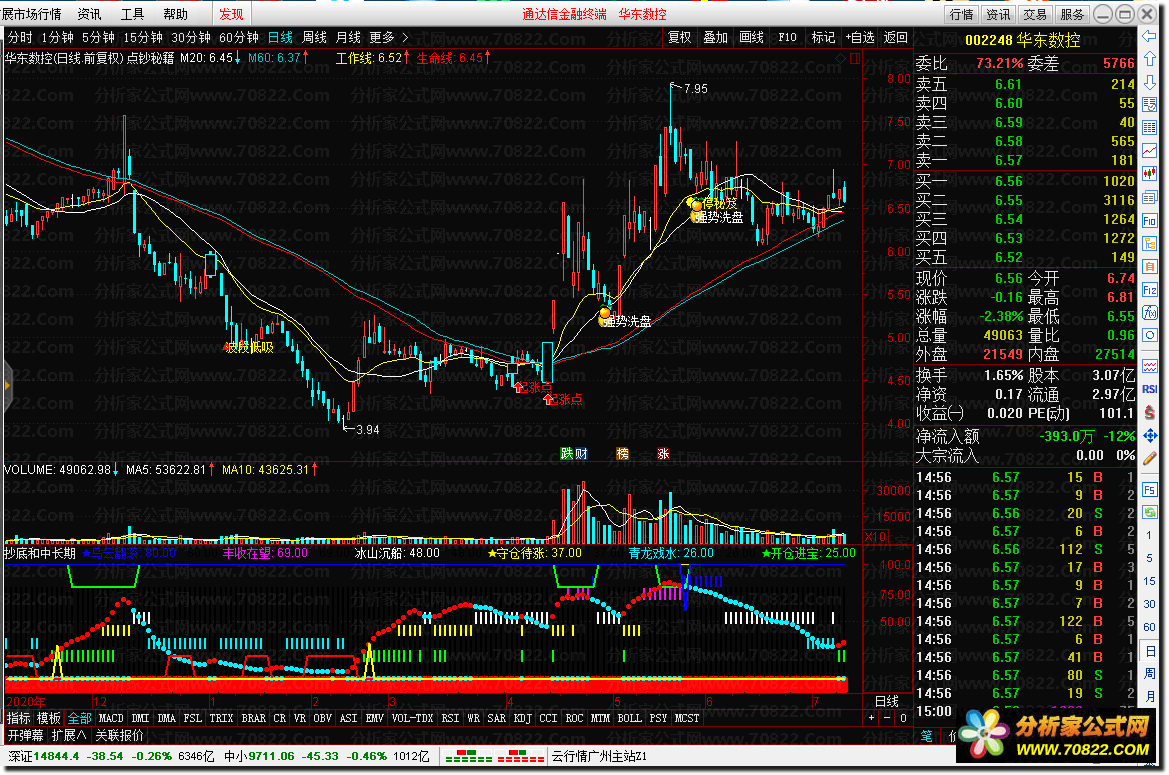Switch to 15分钟 chart period

[x=143, y=37]
